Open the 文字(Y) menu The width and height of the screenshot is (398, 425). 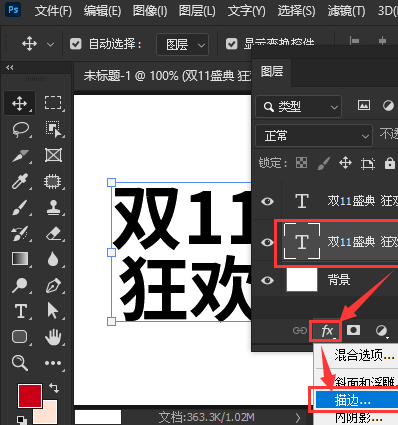[x=247, y=11]
